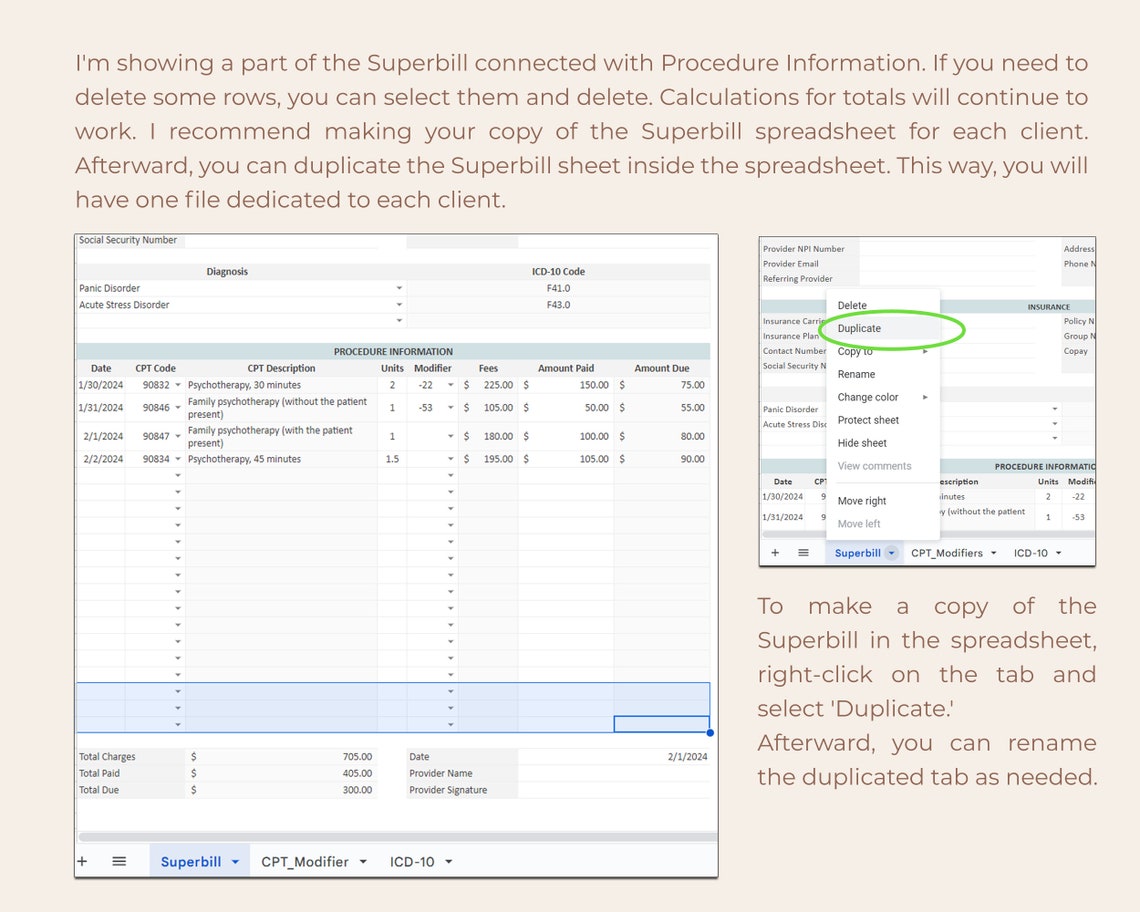
Task: Click the plus icon in the right-side screenshot
Action: (x=775, y=552)
